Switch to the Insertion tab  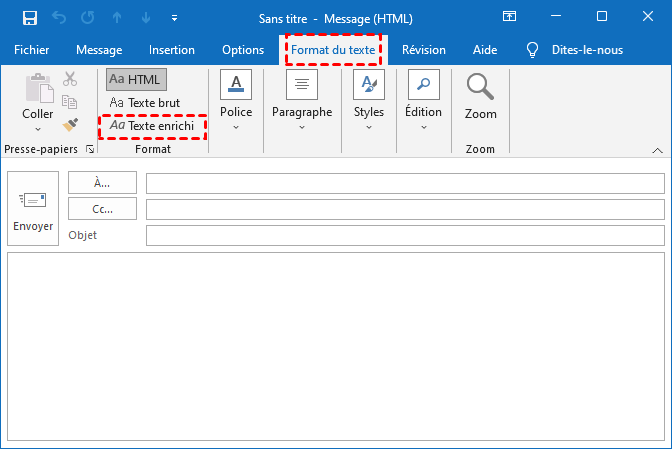[x=172, y=50]
